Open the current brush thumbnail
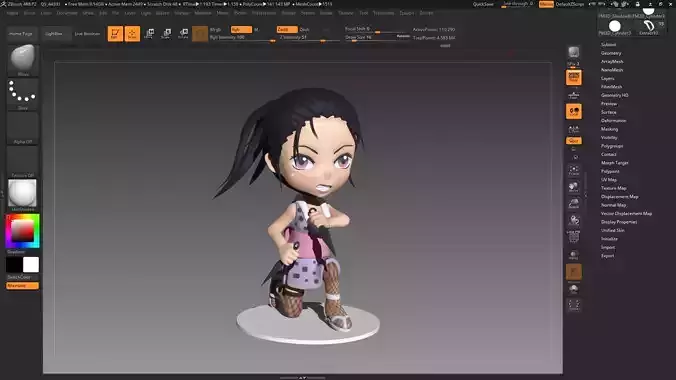 coord(23,60)
